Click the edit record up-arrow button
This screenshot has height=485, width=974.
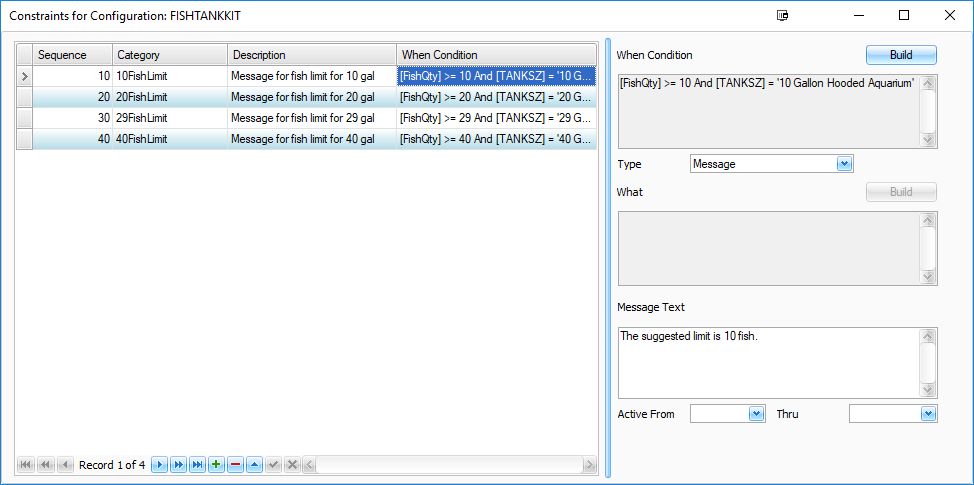point(255,465)
